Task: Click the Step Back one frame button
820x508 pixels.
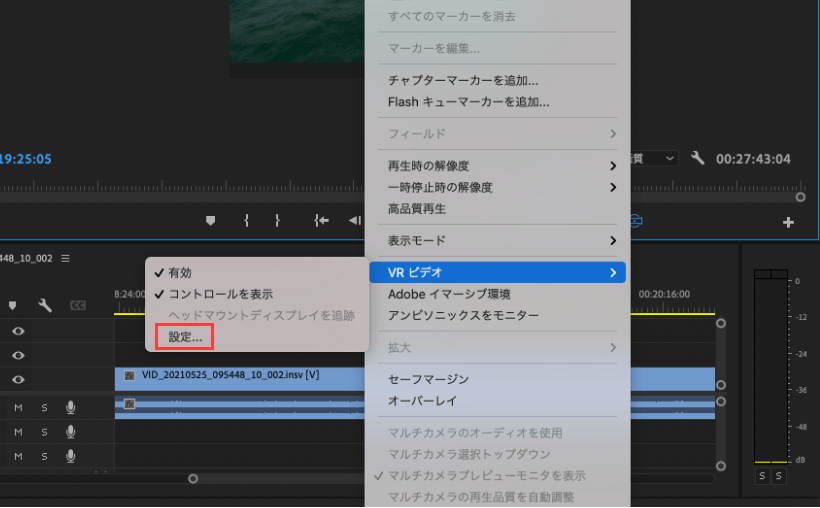Action: coord(355,221)
